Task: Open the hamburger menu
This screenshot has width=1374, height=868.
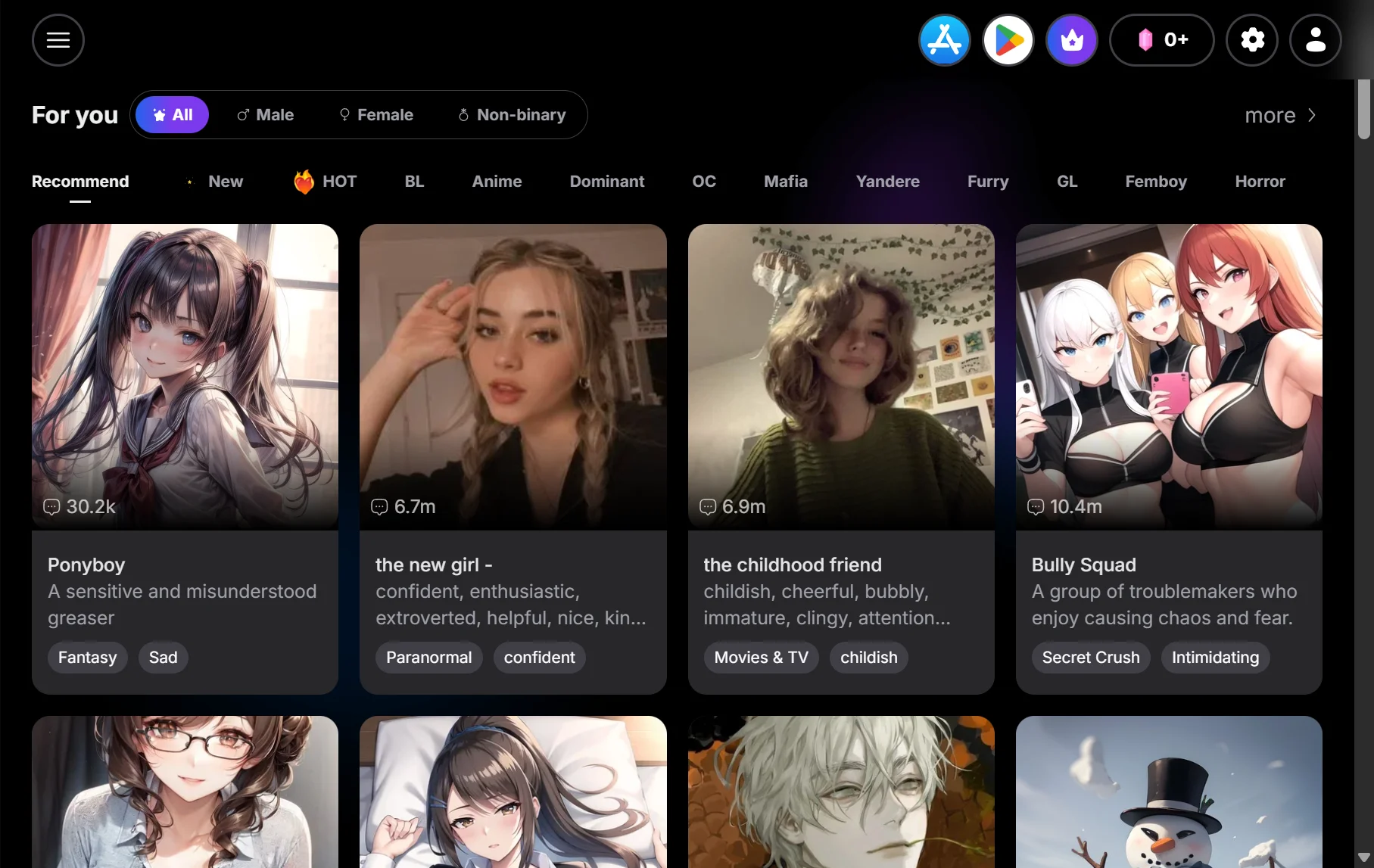Action: [x=58, y=40]
